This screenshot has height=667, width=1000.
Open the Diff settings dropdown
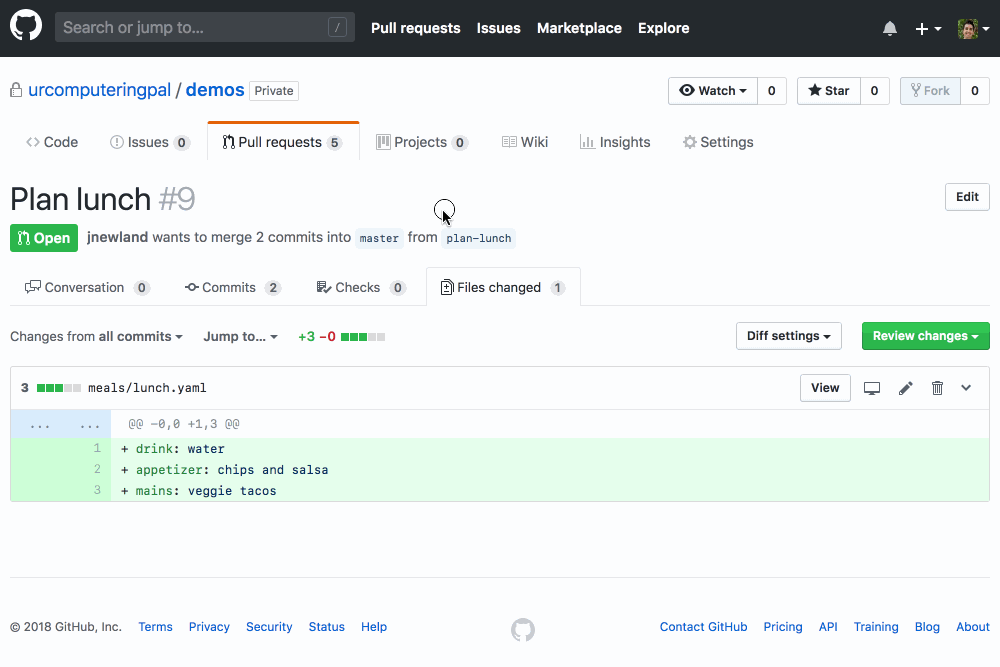[x=788, y=336]
